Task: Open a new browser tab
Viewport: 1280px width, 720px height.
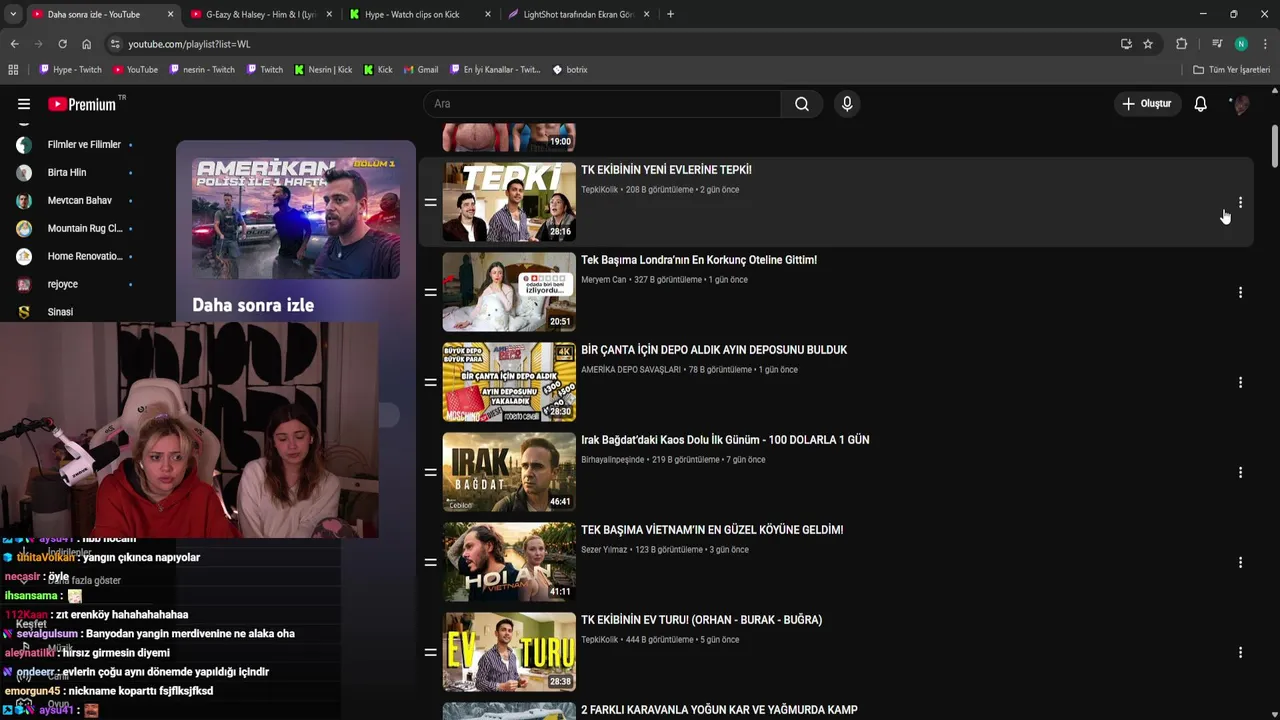Action: 670,14
